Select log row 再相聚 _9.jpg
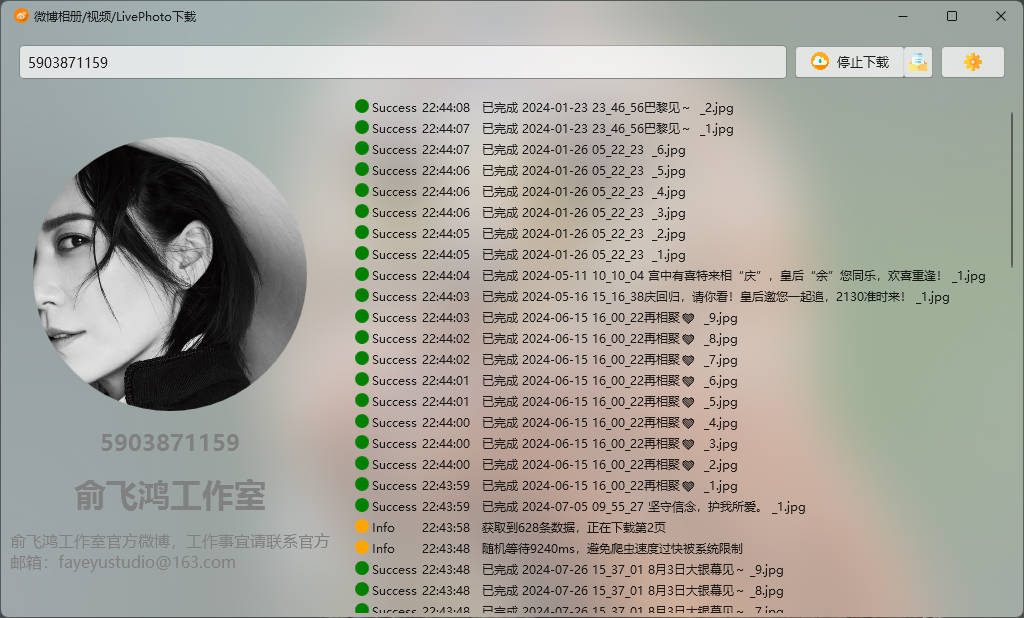1024x618 pixels. (x=547, y=317)
